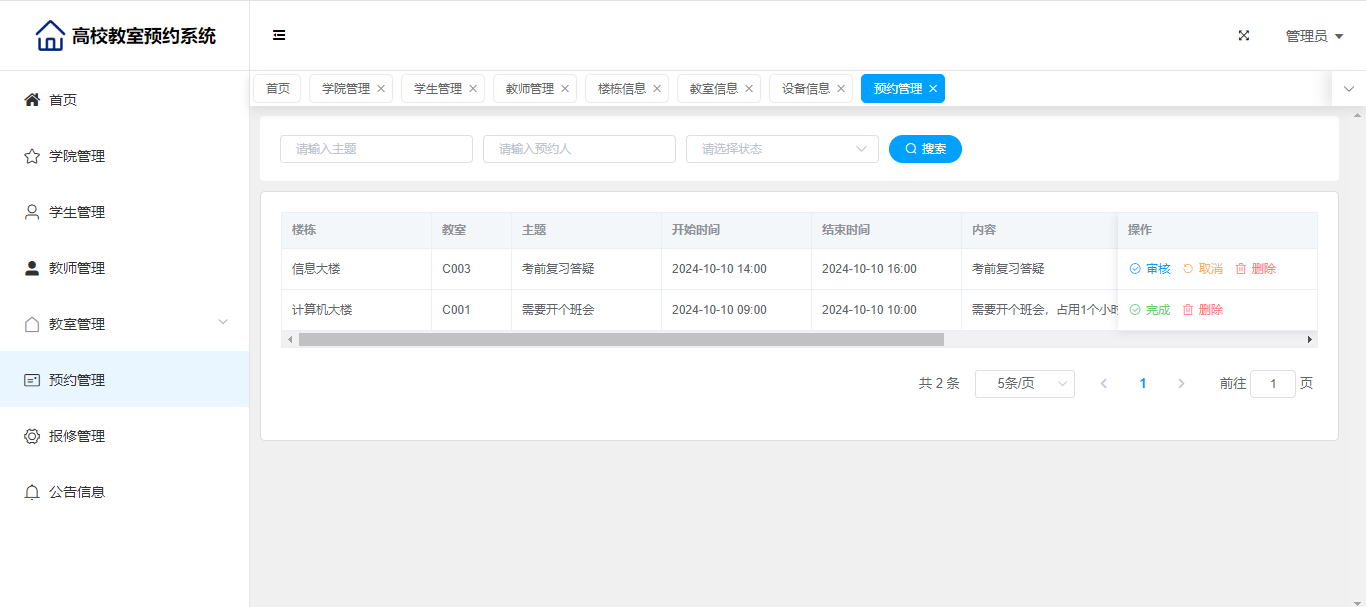Open 报修管理 in the sidebar

pos(77,436)
